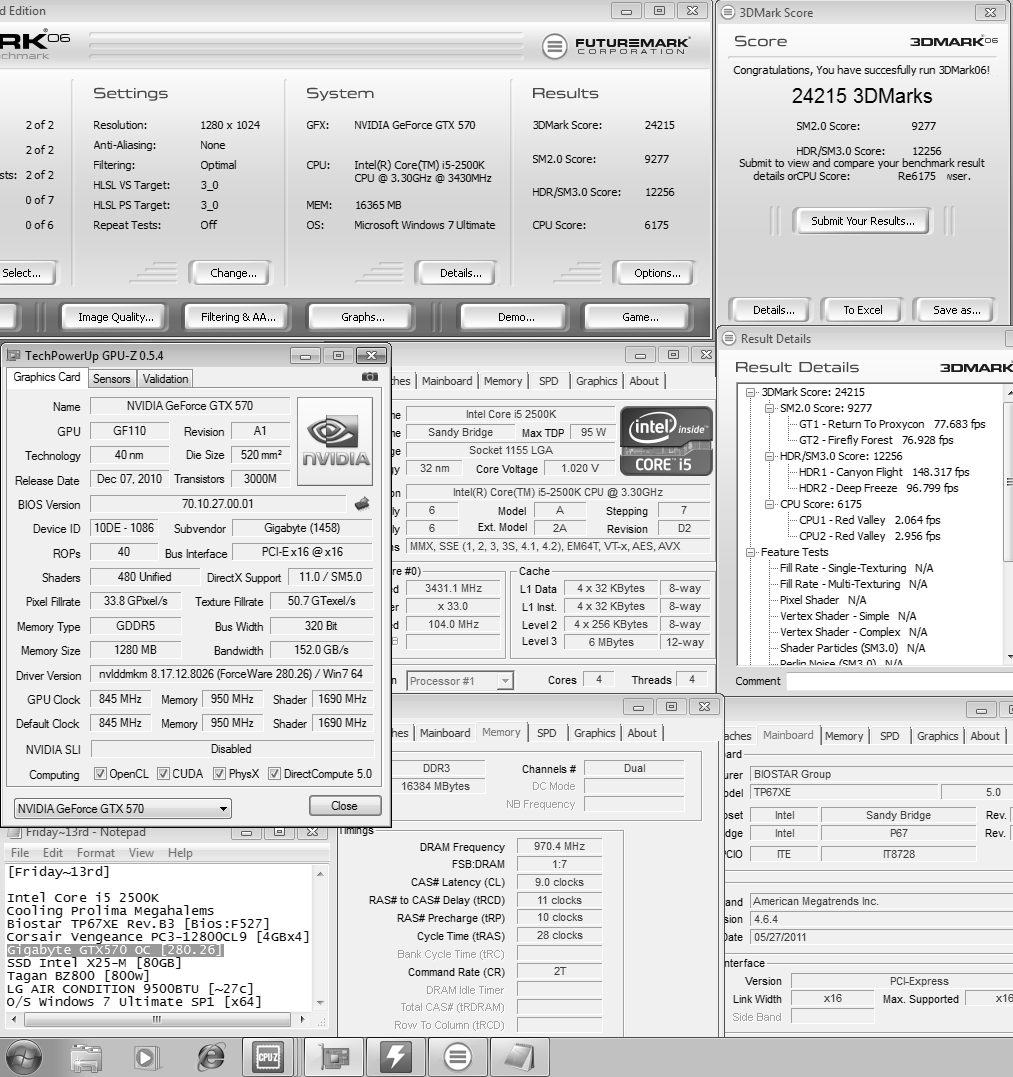Click the NVIDIA logo in GPU-Z
The width and height of the screenshot is (1013, 1077).
(335, 442)
